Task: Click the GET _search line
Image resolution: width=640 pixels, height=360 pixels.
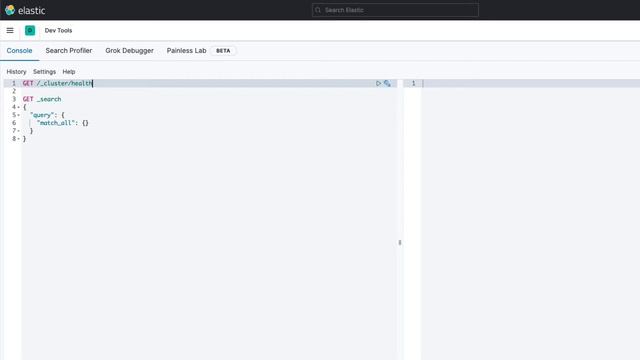Action: tap(42, 99)
